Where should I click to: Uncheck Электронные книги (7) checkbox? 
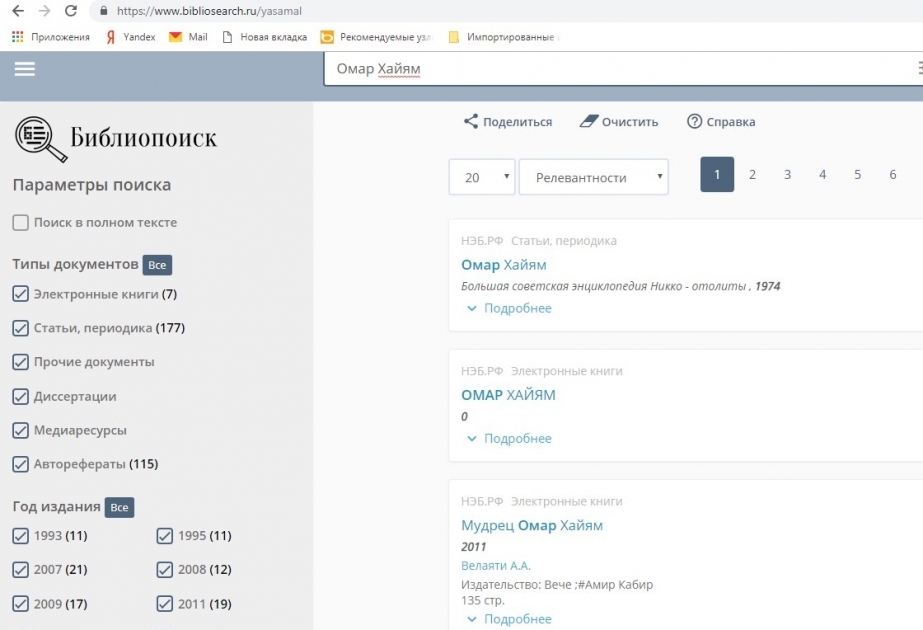21,294
